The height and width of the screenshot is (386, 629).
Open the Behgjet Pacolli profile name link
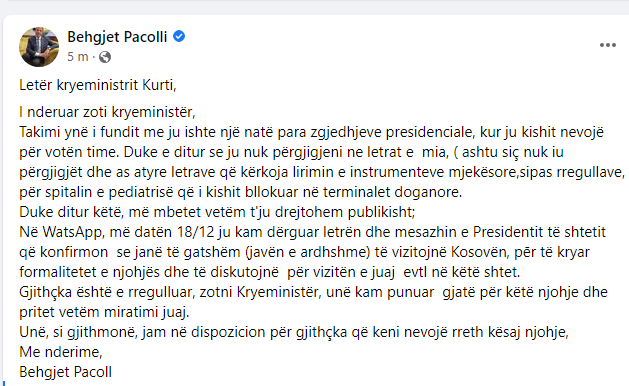[x=117, y=37]
